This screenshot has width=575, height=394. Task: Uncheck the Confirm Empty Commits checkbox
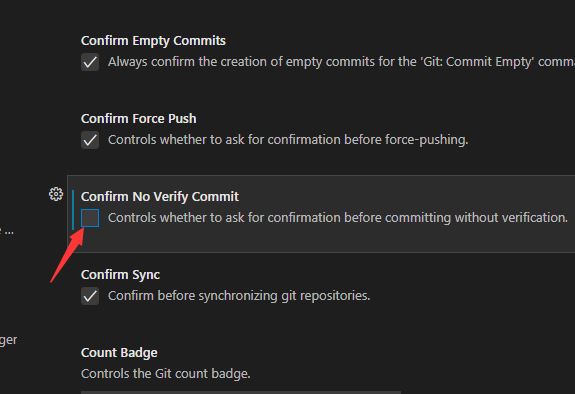(90, 62)
